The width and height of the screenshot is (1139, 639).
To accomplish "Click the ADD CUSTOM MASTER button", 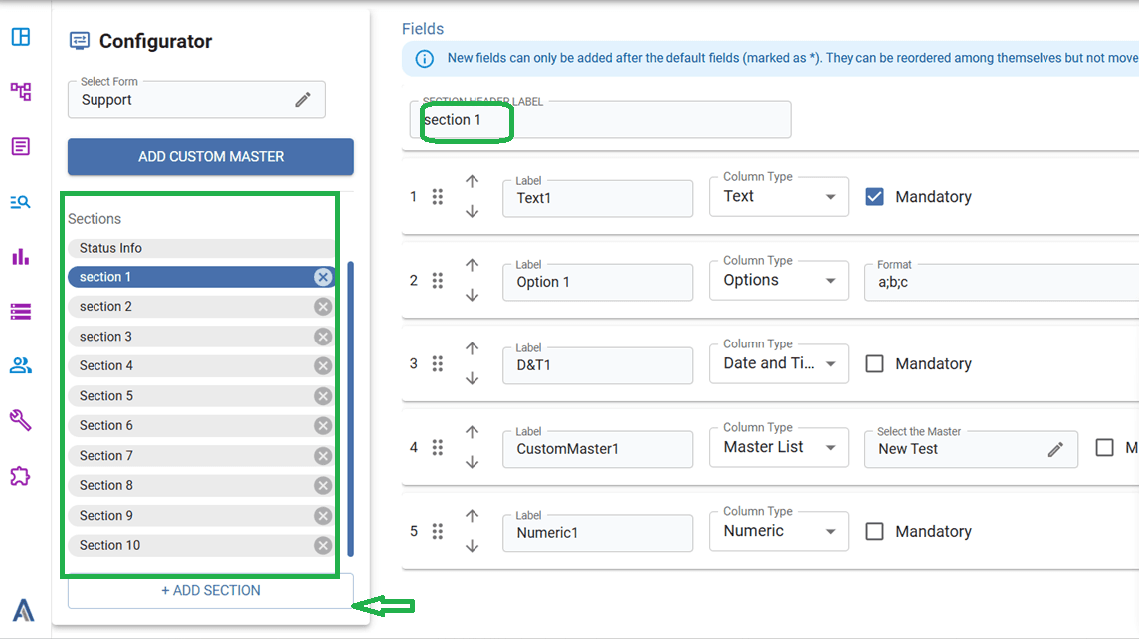I will coord(211,157).
